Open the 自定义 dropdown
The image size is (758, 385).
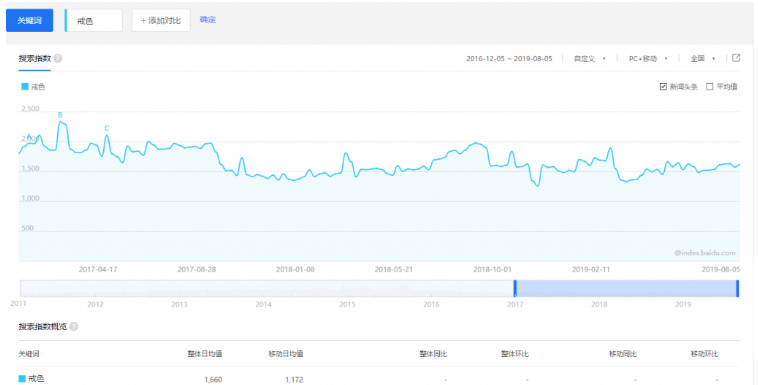pyautogui.click(x=589, y=59)
